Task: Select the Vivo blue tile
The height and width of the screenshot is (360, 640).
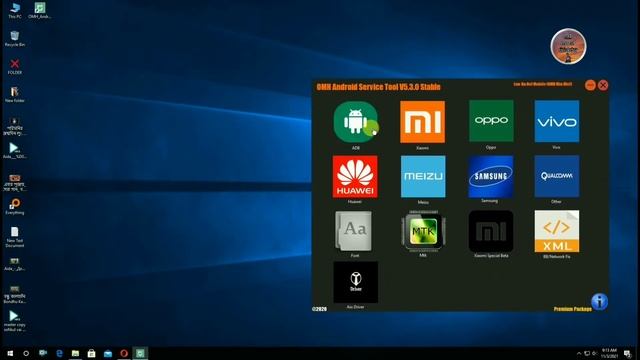Action: 557,121
